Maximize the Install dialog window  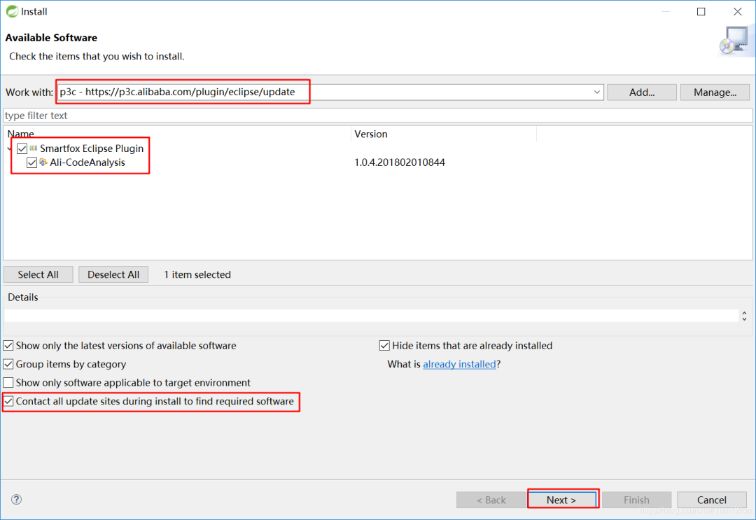pos(701,12)
